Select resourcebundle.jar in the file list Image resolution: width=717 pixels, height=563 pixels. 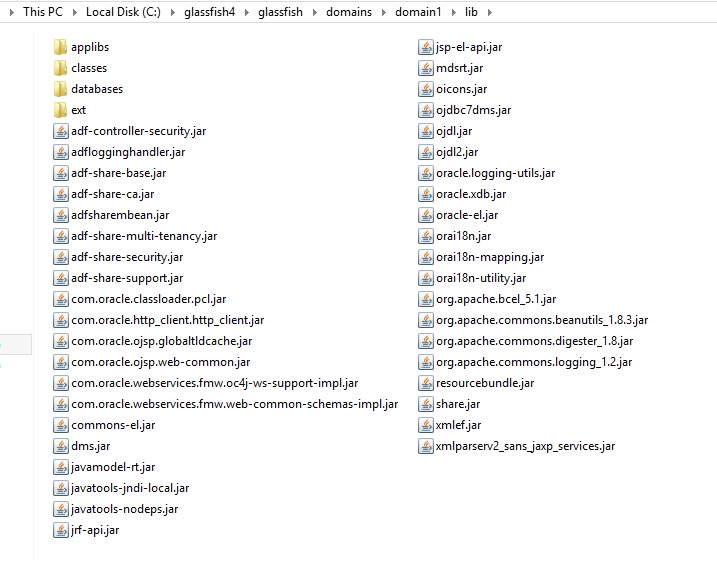[484, 383]
